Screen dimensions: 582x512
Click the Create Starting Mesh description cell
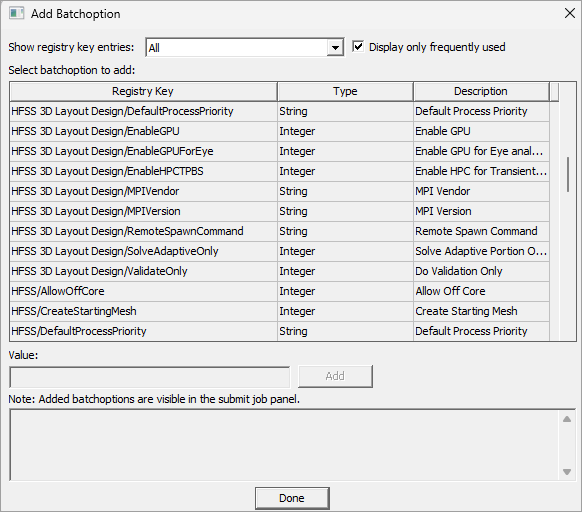click(481, 312)
